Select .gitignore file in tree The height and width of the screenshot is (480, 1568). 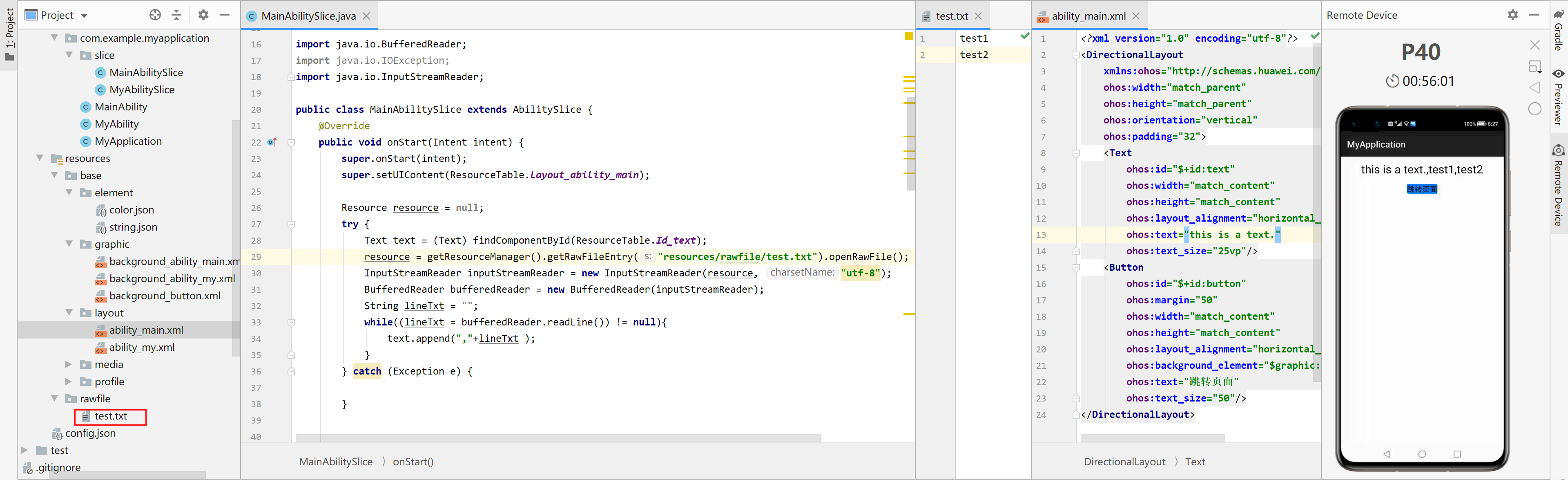(58, 467)
